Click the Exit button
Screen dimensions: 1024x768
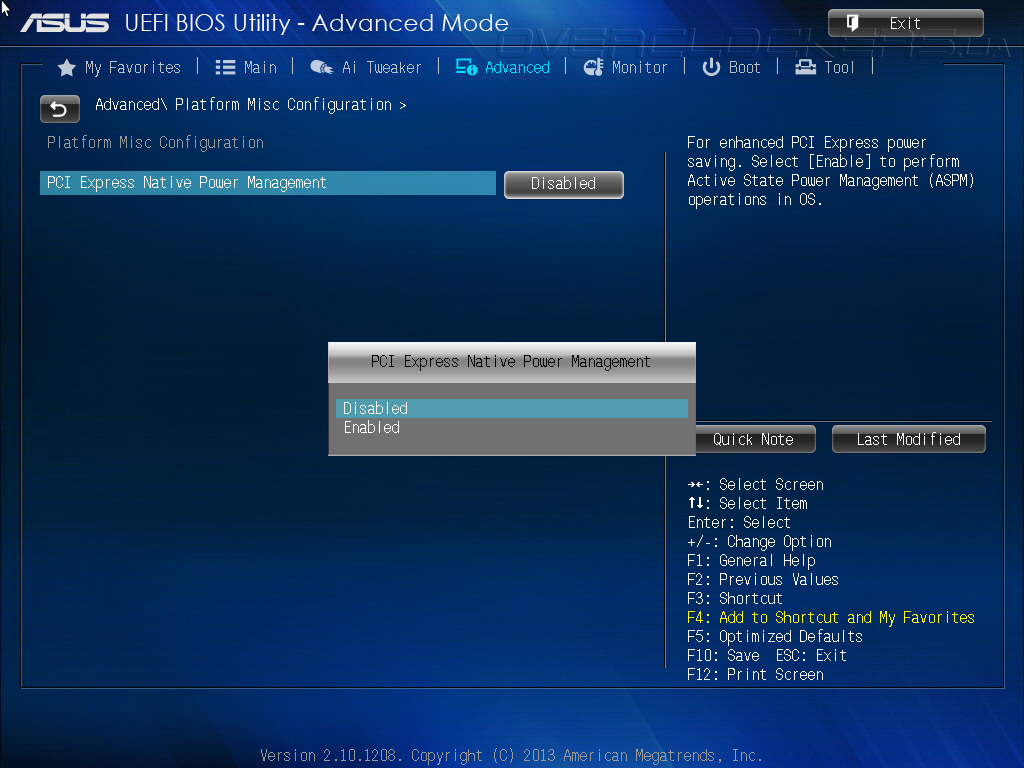[906, 23]
